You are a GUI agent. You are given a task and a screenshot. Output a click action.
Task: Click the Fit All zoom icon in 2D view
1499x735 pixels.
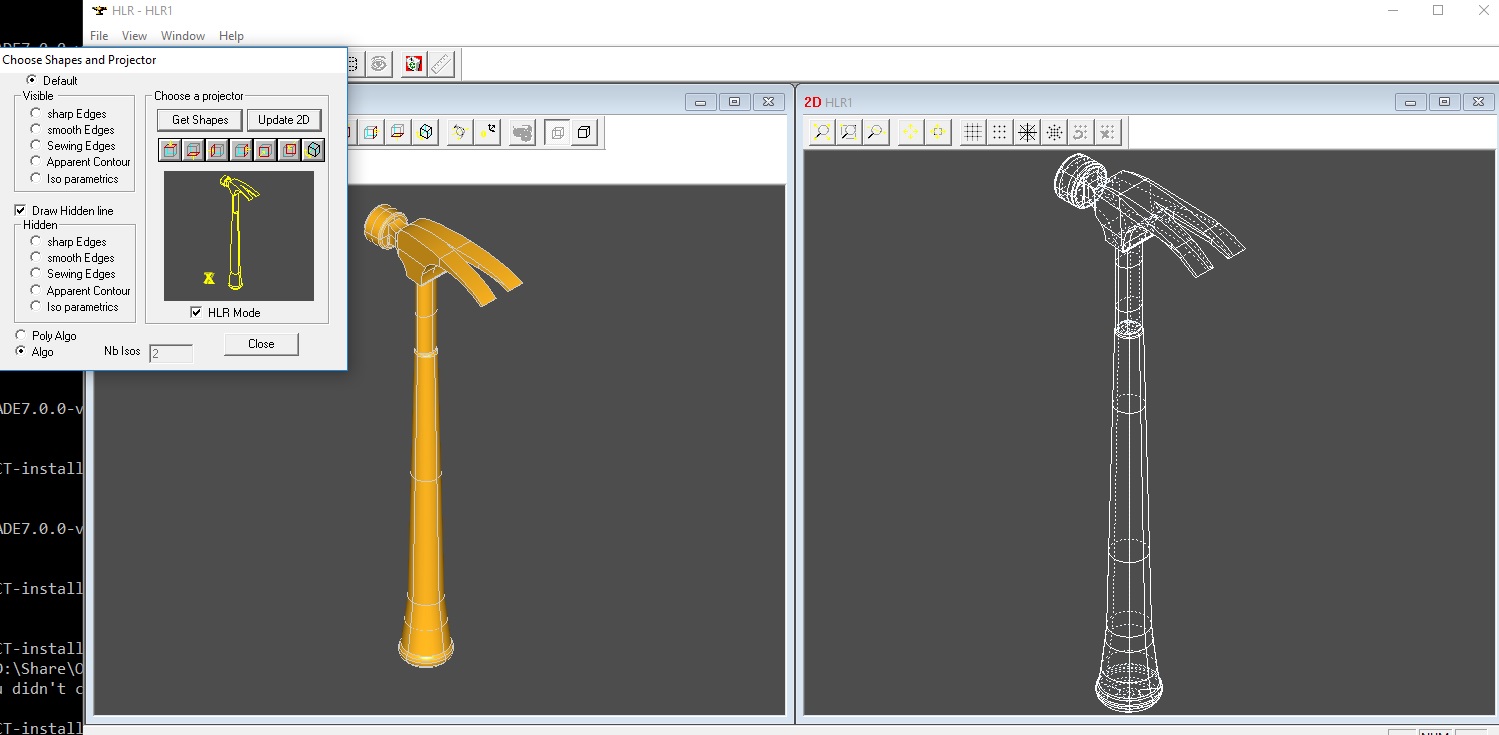[x=822, y=132]
